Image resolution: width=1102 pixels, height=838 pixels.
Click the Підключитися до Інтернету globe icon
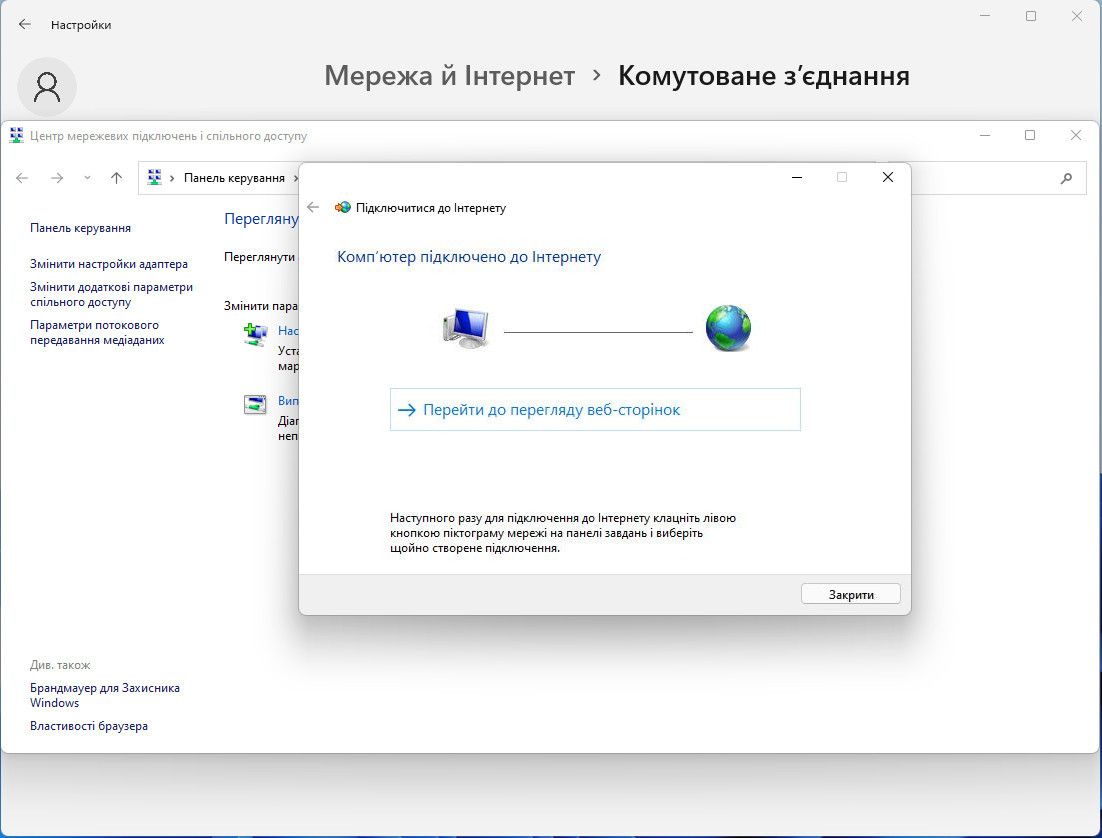click(343, 207)
